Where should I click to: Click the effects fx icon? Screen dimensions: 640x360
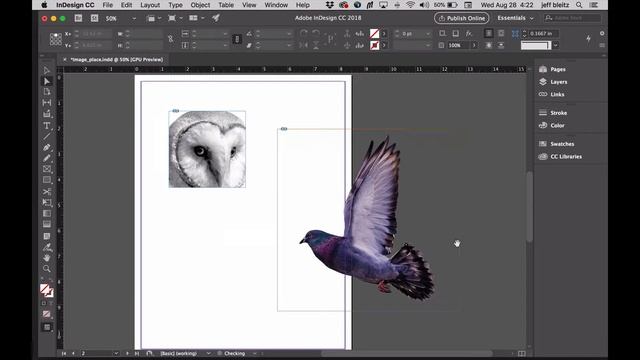pos(469,33)
